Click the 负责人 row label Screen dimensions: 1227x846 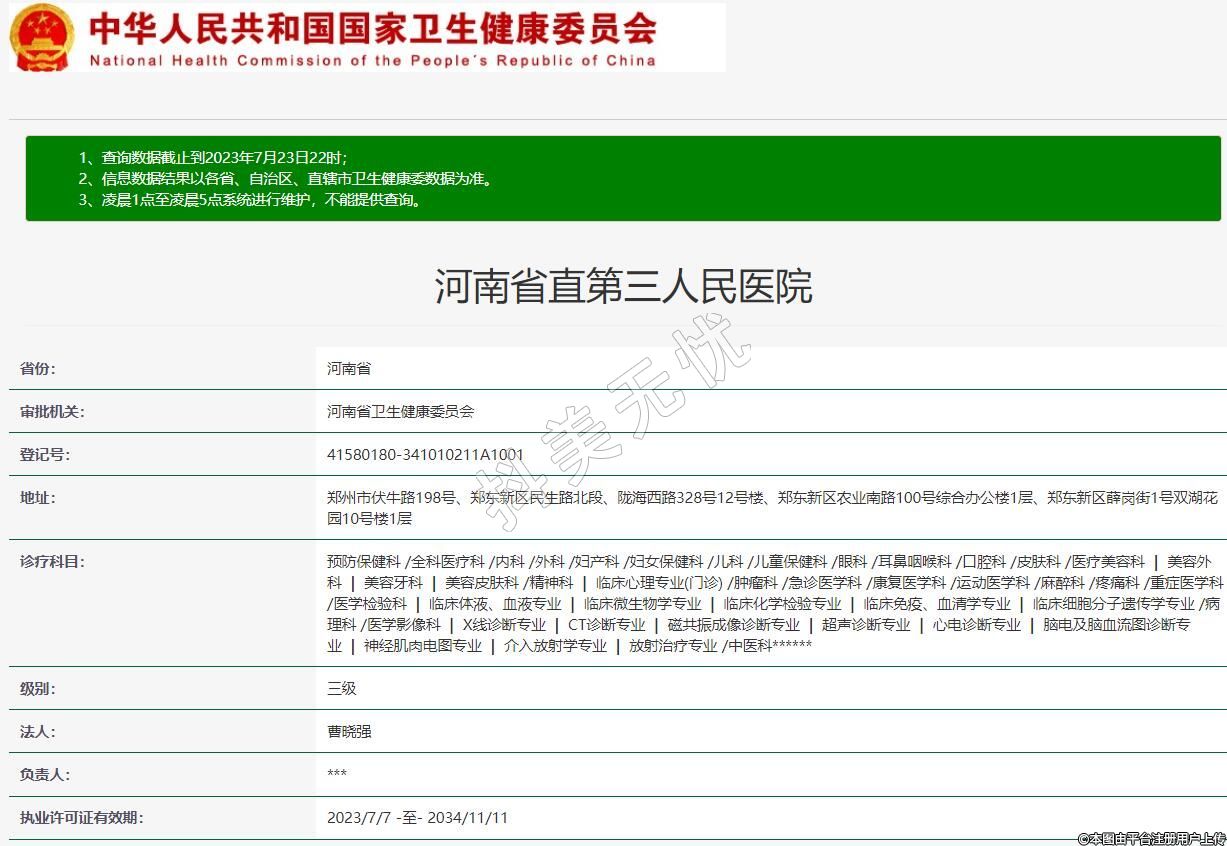point(45,774)
